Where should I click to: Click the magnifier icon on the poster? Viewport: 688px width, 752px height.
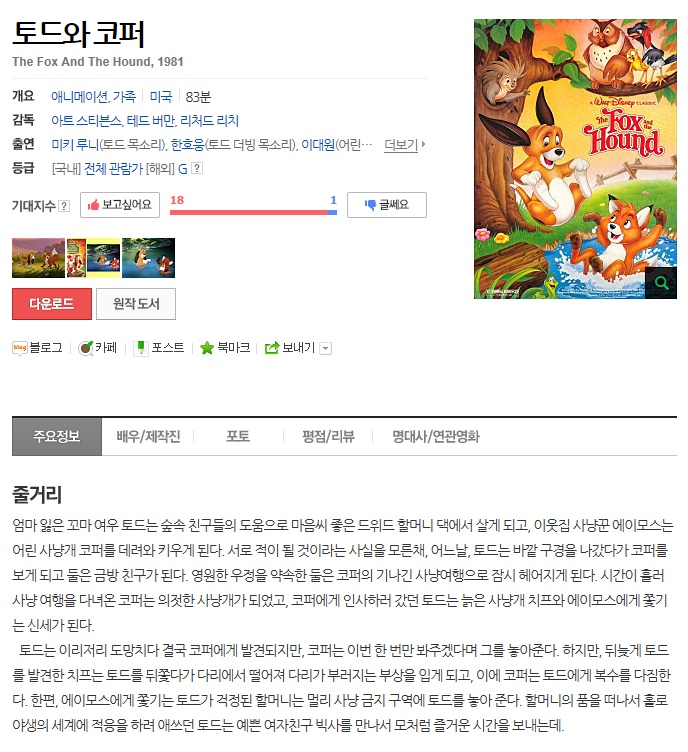tap(661, 283)
